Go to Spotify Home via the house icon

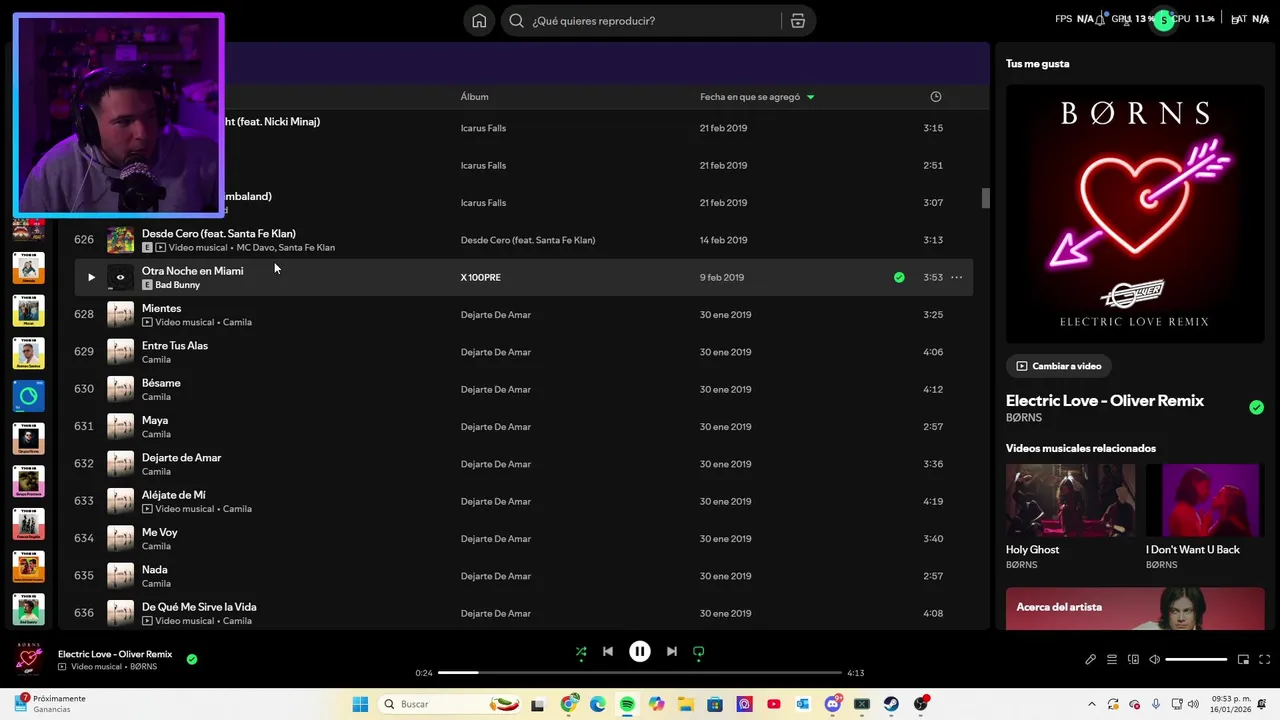[x=479, y=21]
